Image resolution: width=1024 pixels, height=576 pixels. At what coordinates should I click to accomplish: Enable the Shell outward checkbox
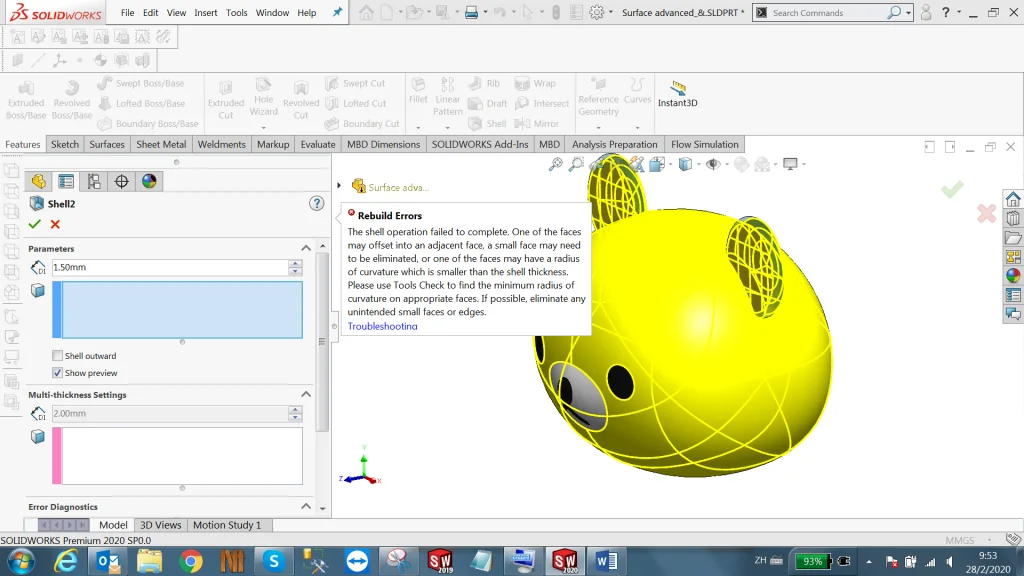(57, 355)
